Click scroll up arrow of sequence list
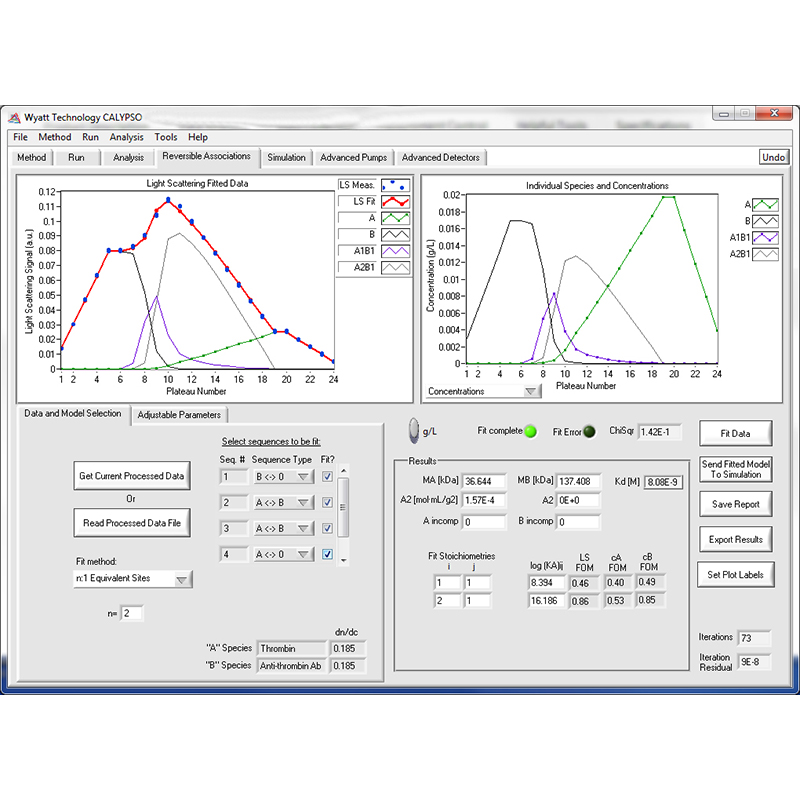The image size is (800, 800). pos(344,470)
